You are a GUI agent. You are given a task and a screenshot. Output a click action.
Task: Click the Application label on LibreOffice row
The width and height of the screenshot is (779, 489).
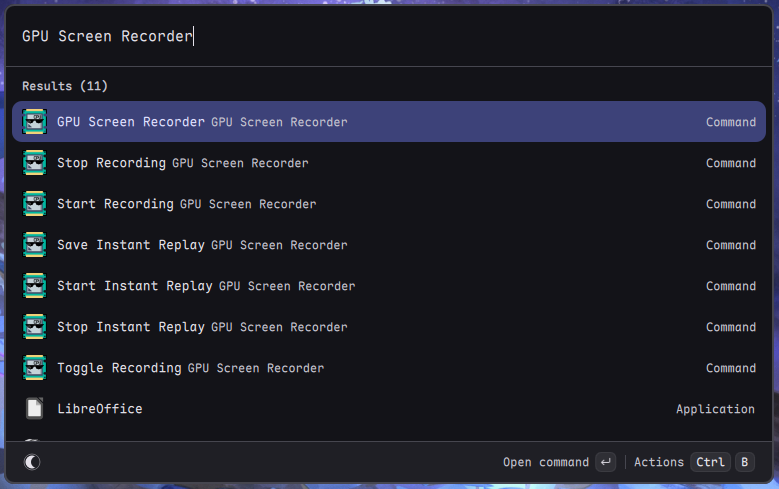pos(715,409)
